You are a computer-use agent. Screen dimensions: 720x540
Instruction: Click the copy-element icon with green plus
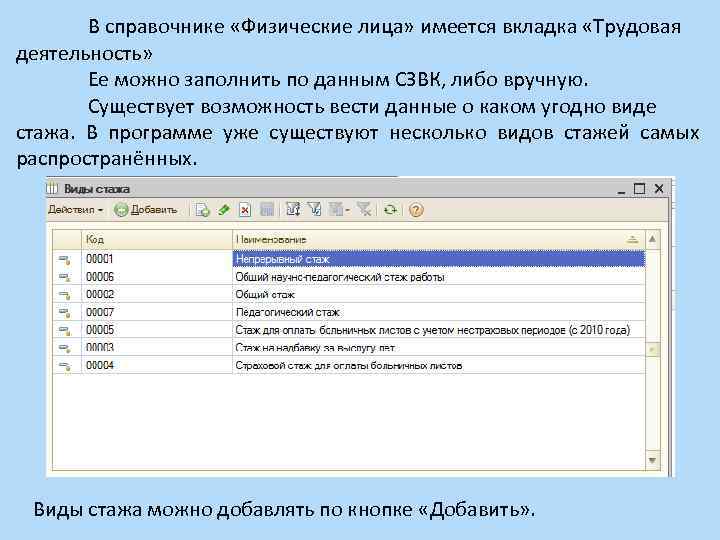click(202, 210)
